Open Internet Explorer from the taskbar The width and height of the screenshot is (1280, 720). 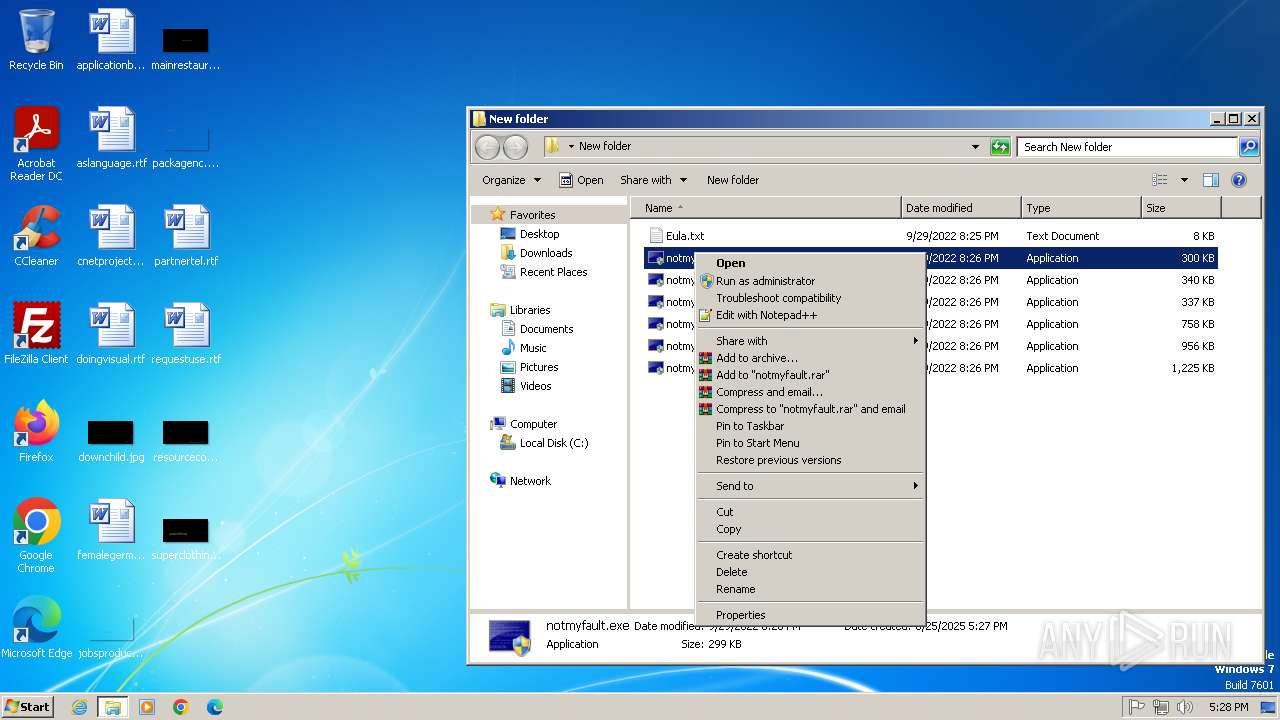(x=79, y=707)
